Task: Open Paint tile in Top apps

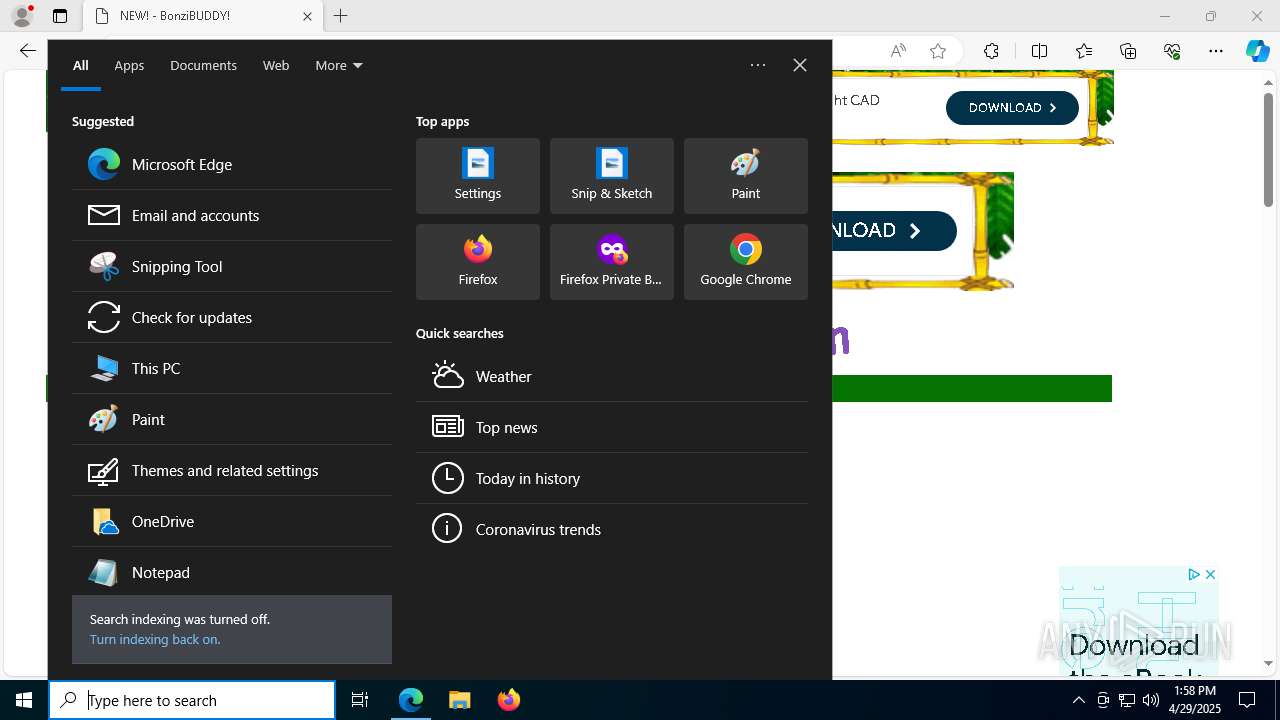Action: [746, 176]
